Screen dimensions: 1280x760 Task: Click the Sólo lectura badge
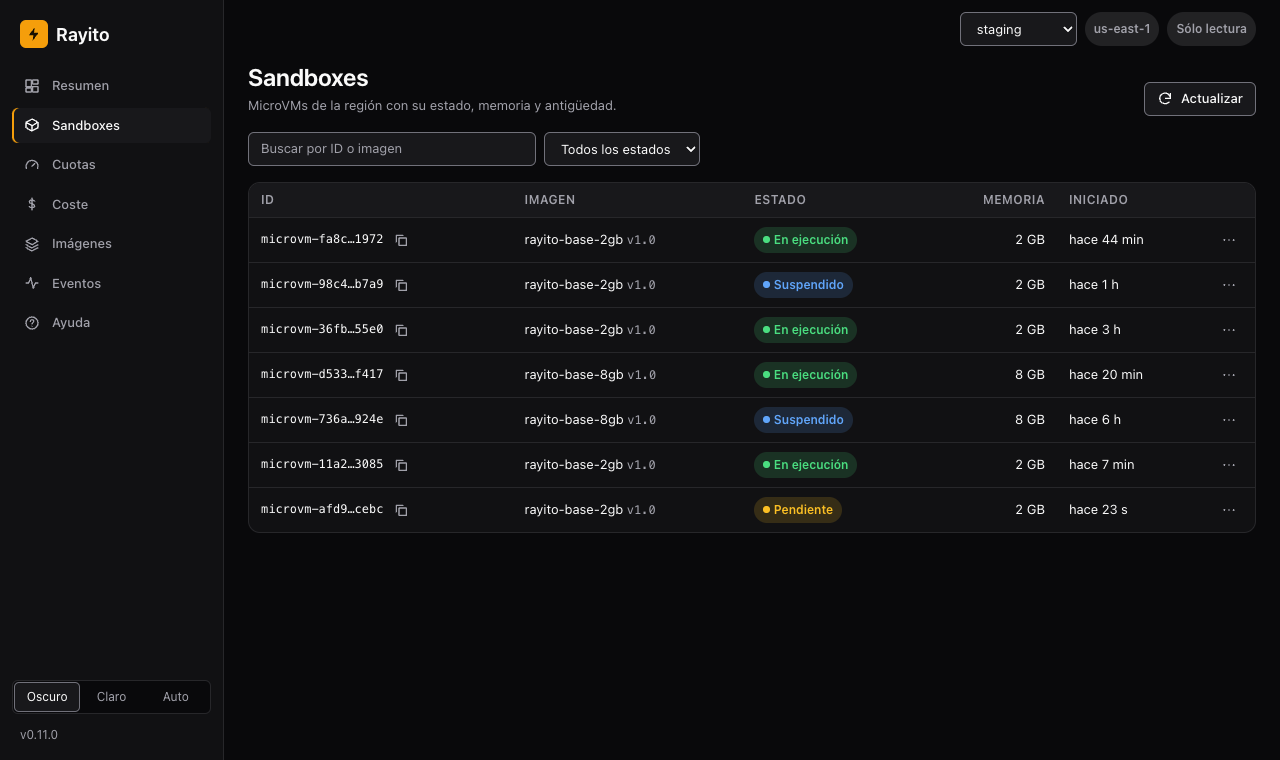pos(1211,29)
